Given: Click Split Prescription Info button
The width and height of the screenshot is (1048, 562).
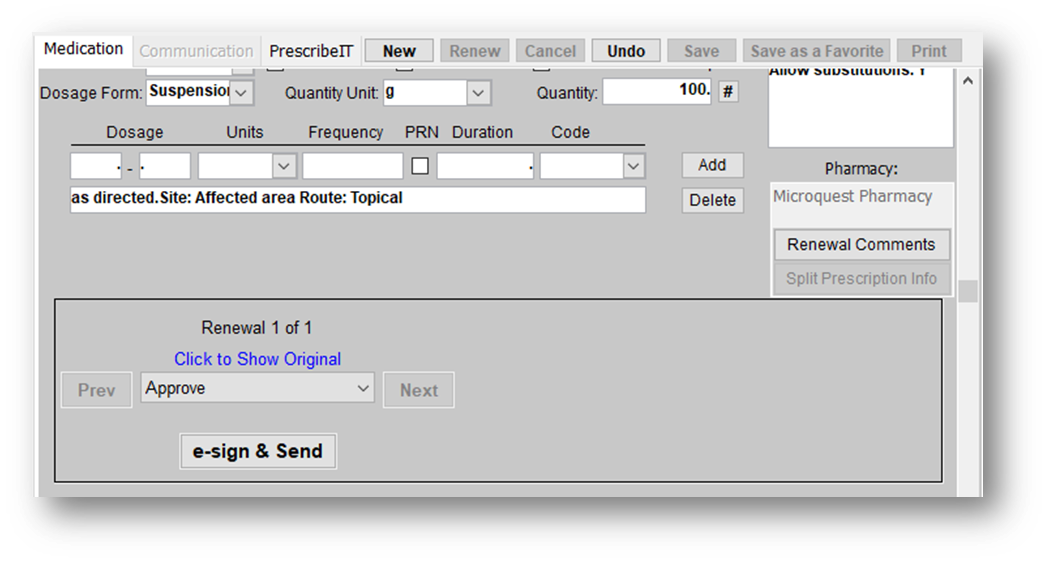Looking at the screenshot, I should pyautogui.click(x=861, y=279).
